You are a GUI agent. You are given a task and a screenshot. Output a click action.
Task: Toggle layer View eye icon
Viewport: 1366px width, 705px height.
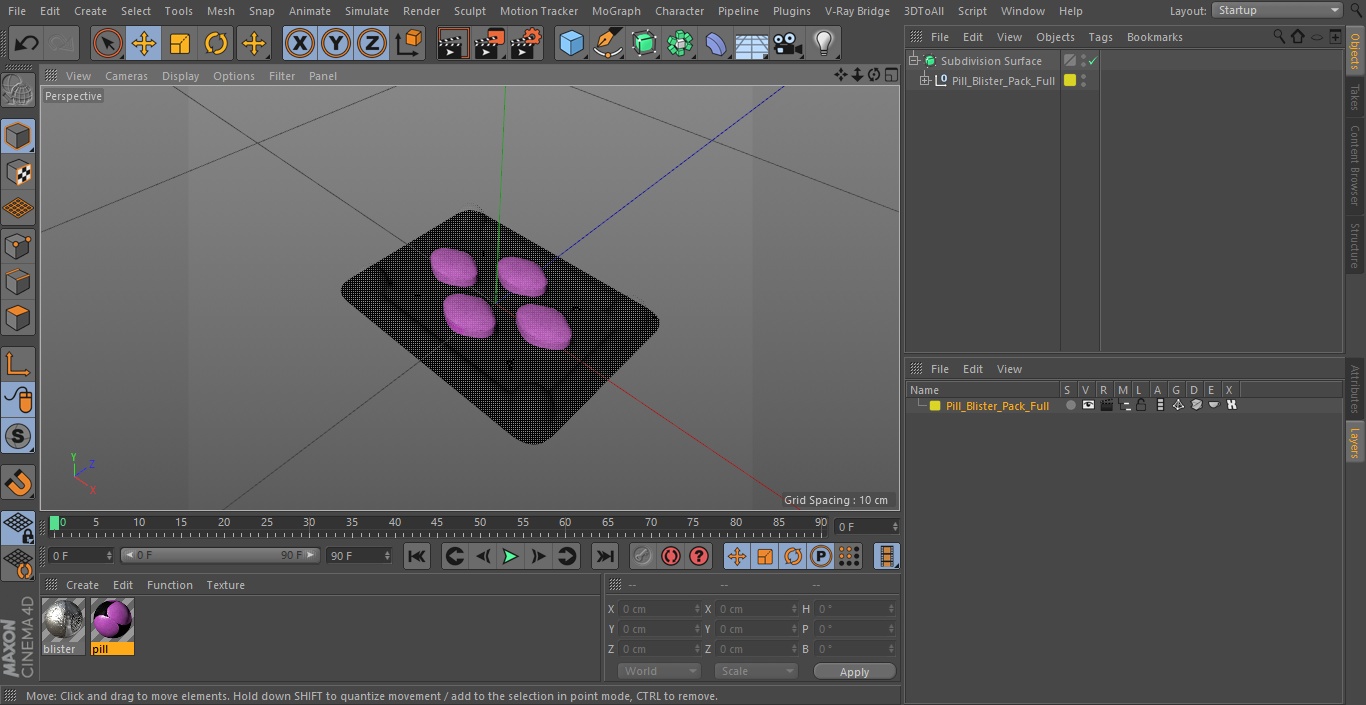click(1088, 405)
